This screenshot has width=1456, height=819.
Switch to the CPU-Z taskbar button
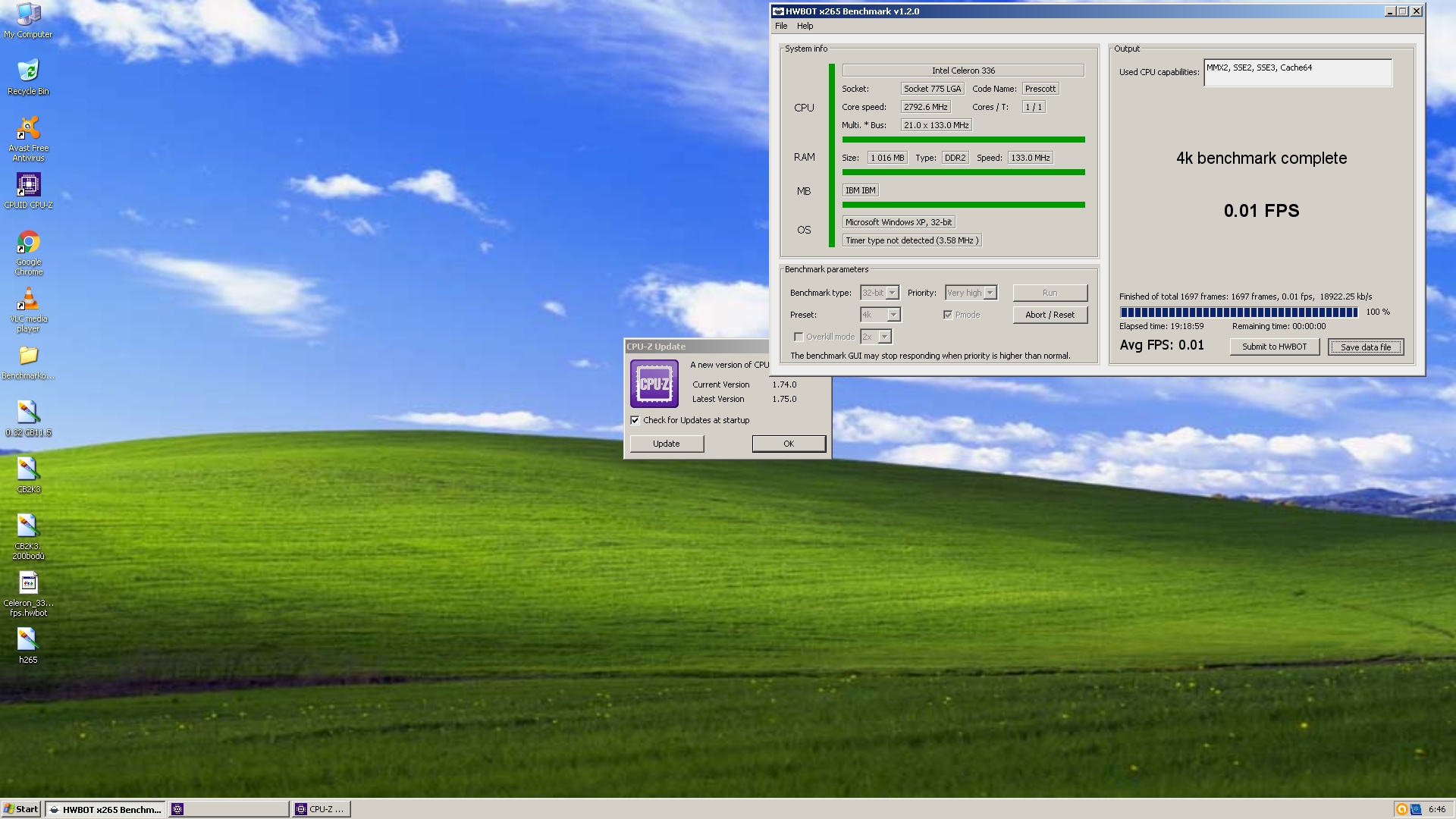click(x=322, y=809)
